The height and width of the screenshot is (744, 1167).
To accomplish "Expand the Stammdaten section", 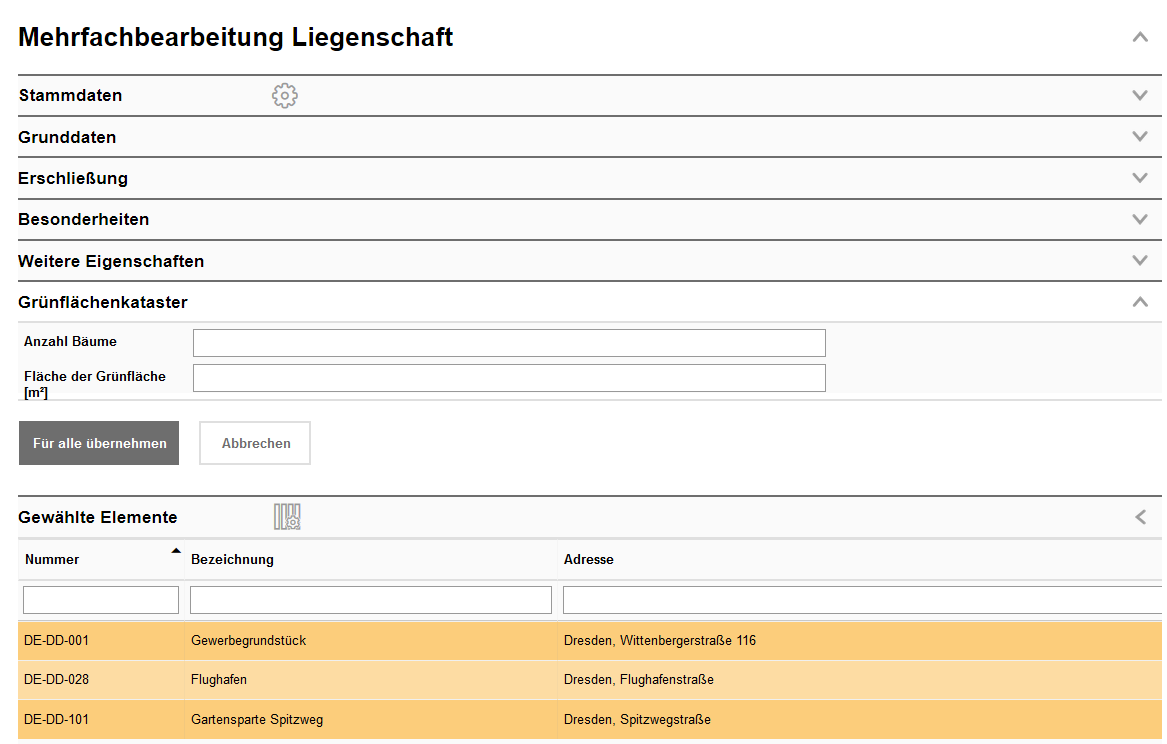I will [x=1140, y=95].
